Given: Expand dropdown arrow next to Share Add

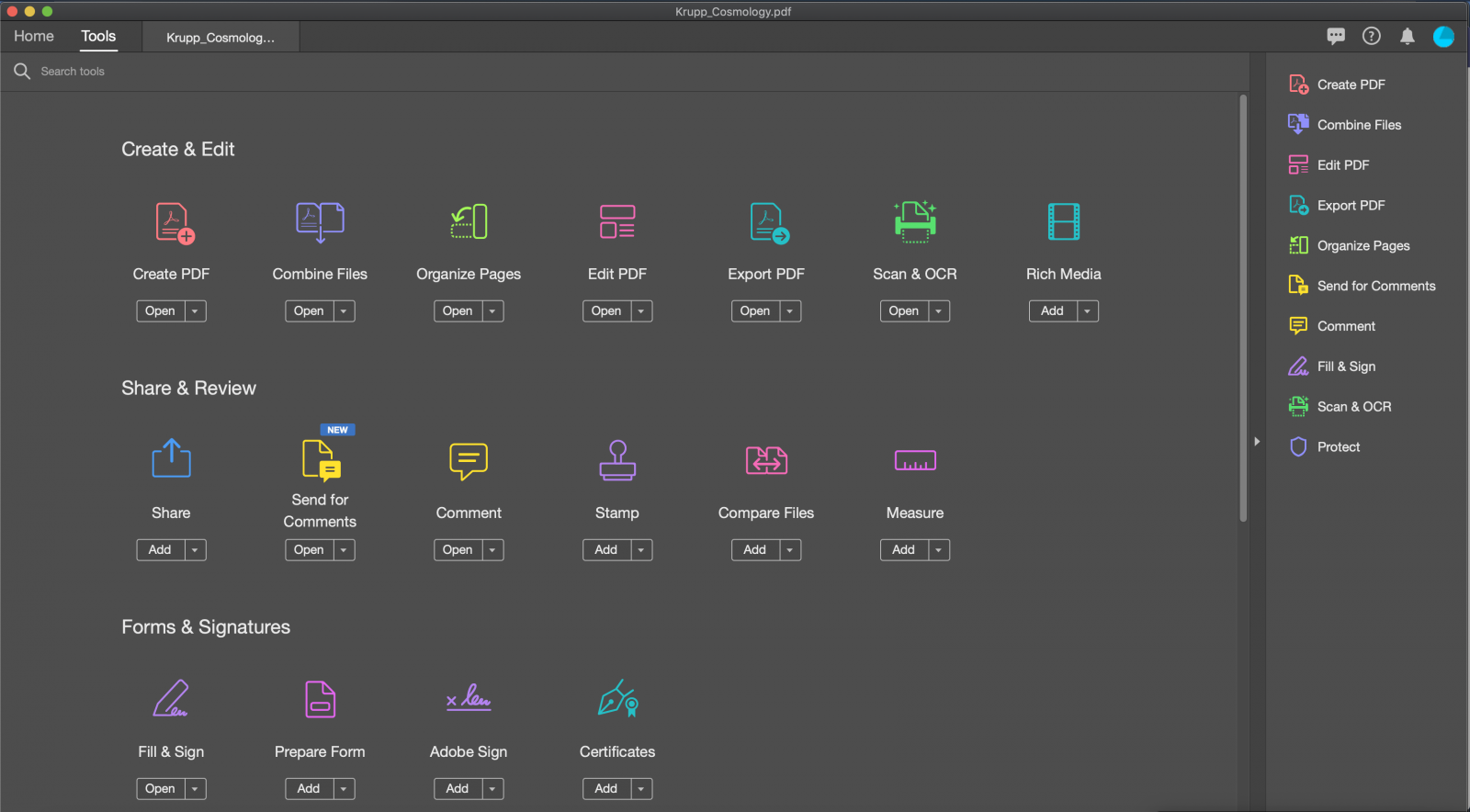Looking at the screenshot, I should click(x=195, y=550).
